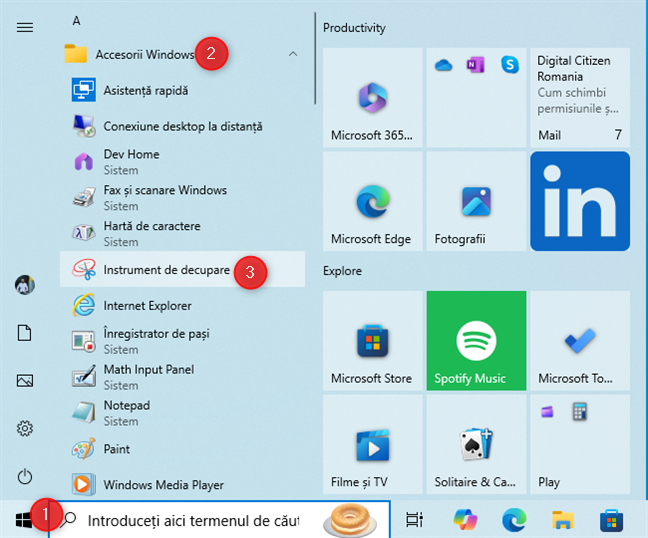This screenshot has height=538, width=648.
Task: Open the Spotify Music tile
Action: click(476, 341)
